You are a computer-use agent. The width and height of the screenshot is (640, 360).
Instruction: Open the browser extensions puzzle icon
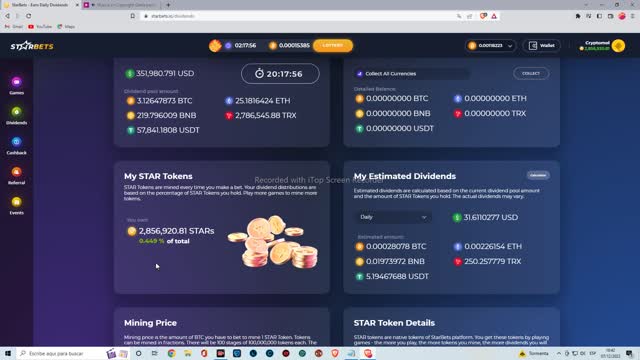click(x=578, y=16)
